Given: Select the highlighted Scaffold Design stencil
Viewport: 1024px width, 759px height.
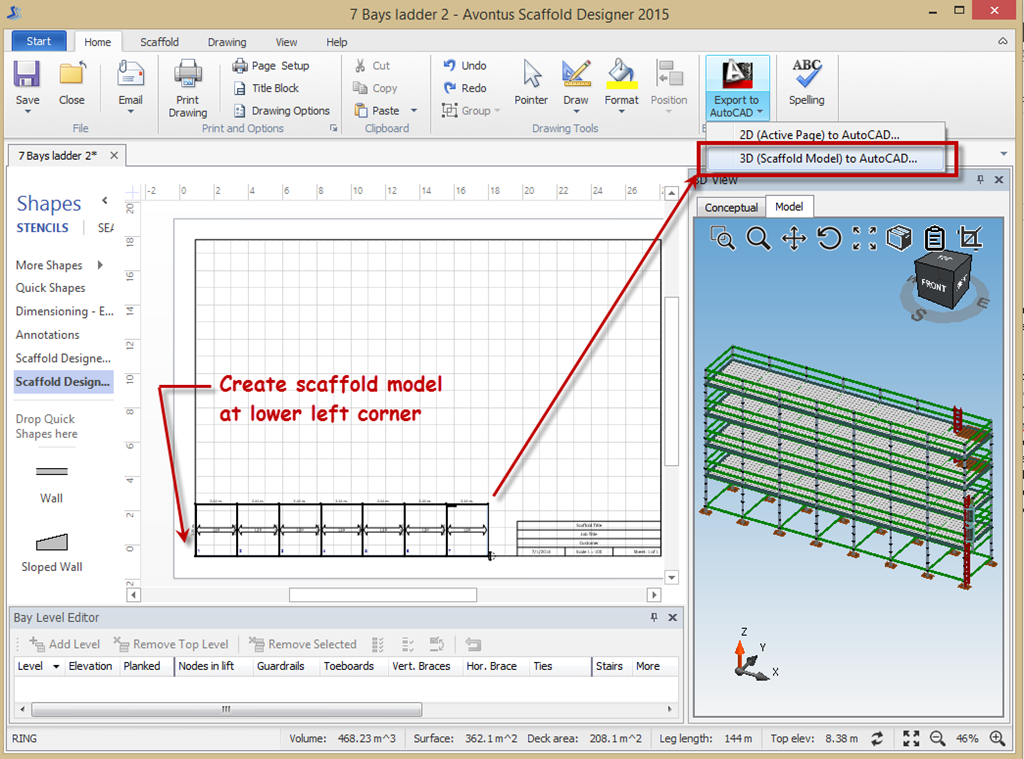Looking at the screenshot, I should [63, 381].
